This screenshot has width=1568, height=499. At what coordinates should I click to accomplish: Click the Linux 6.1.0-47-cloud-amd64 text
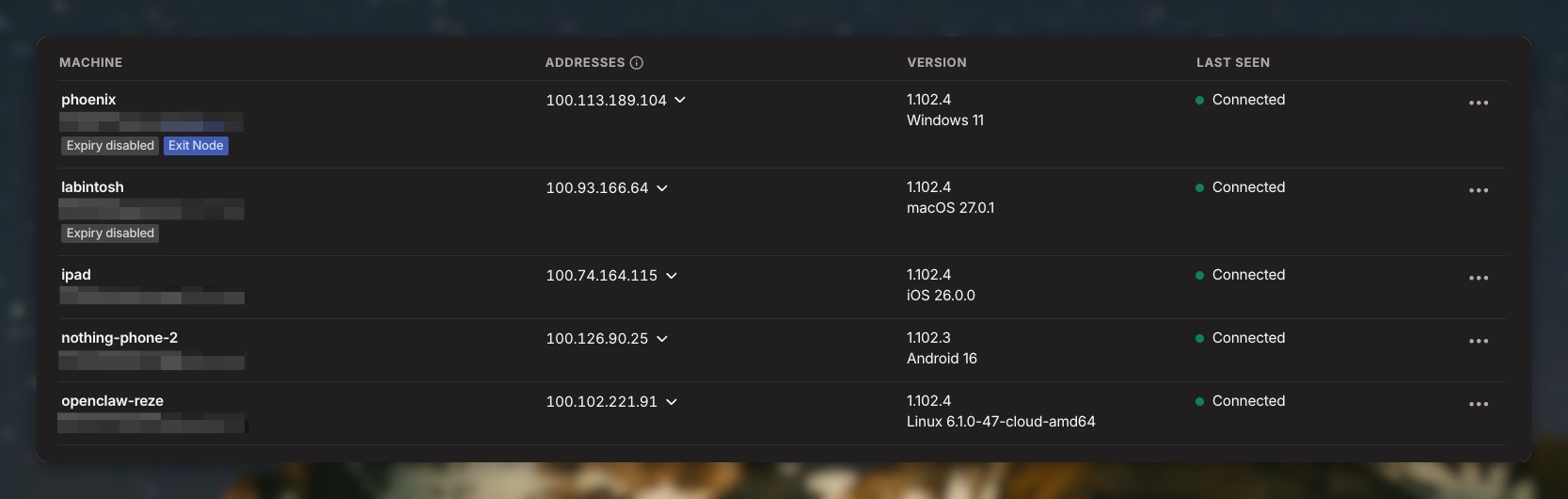coord(1001,422)
